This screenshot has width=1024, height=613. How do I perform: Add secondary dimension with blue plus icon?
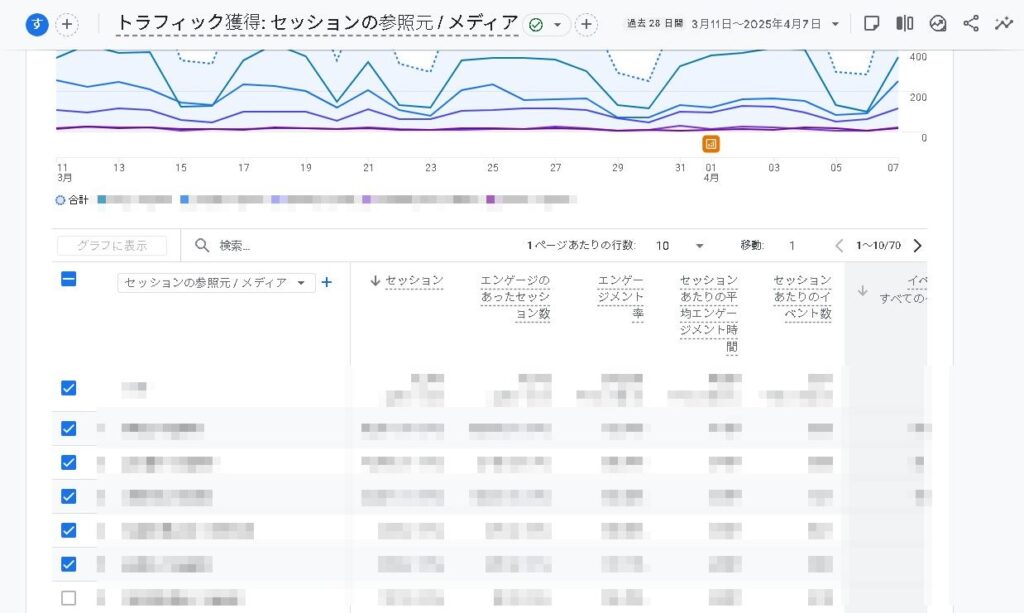pyautogui.click(x=326, y=282)
